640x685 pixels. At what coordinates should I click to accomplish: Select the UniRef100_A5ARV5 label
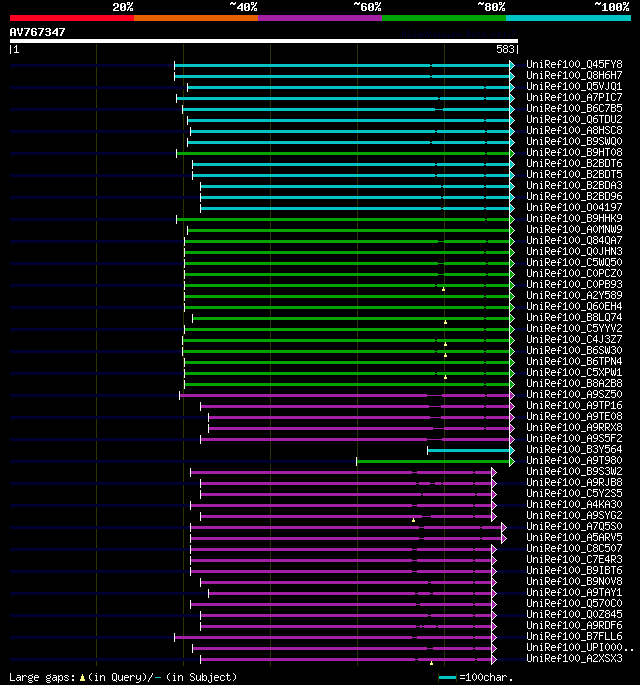(574, 537)
